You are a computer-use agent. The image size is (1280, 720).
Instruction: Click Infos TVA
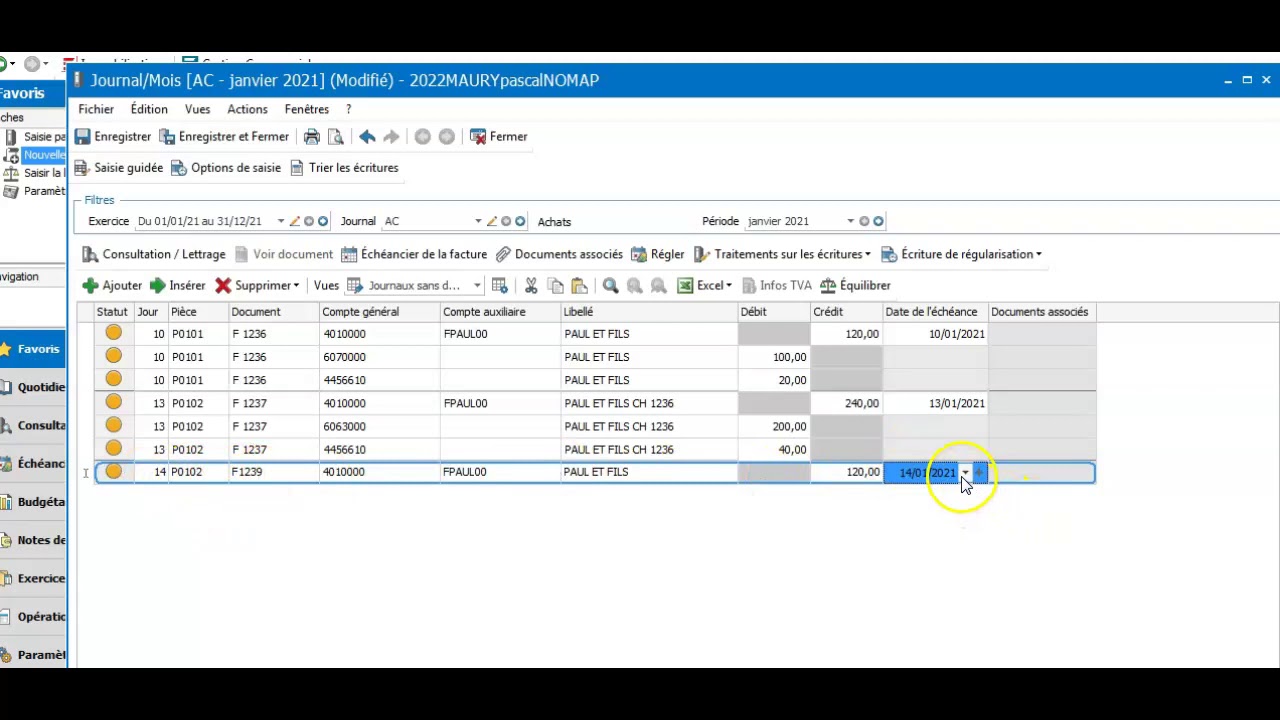(776, 286)
